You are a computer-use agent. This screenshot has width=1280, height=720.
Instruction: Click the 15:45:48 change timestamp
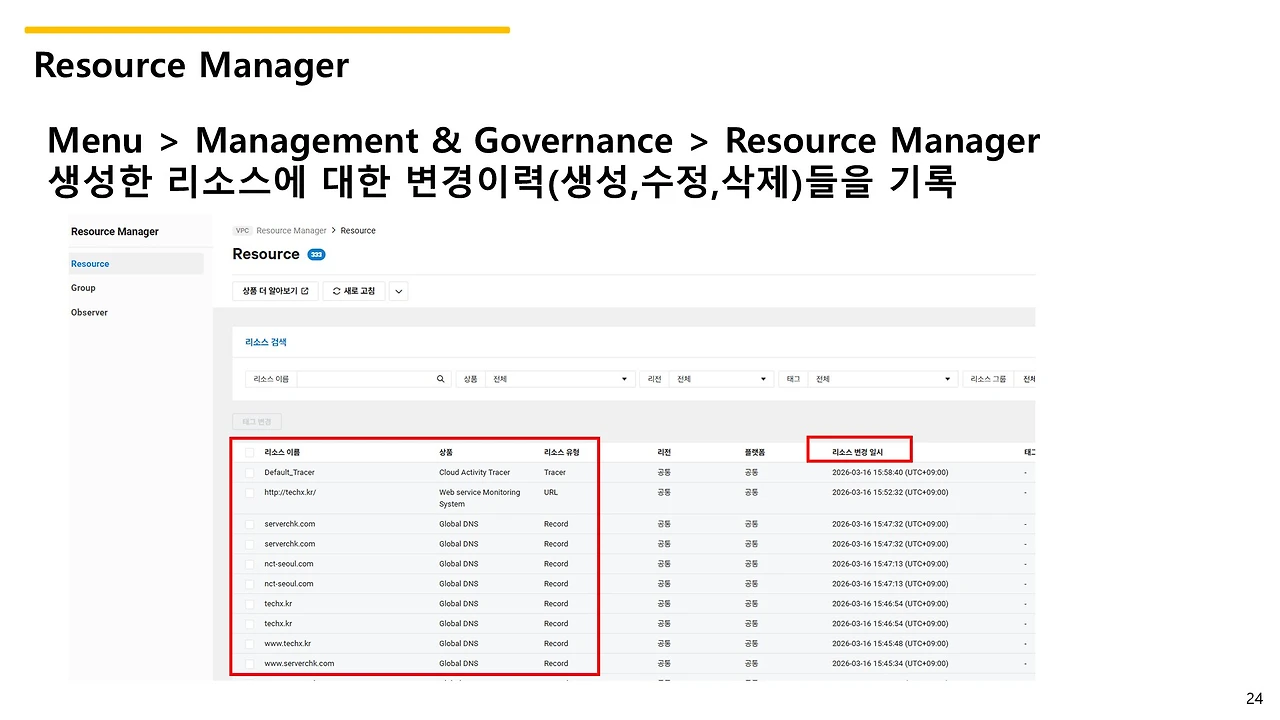890,644
